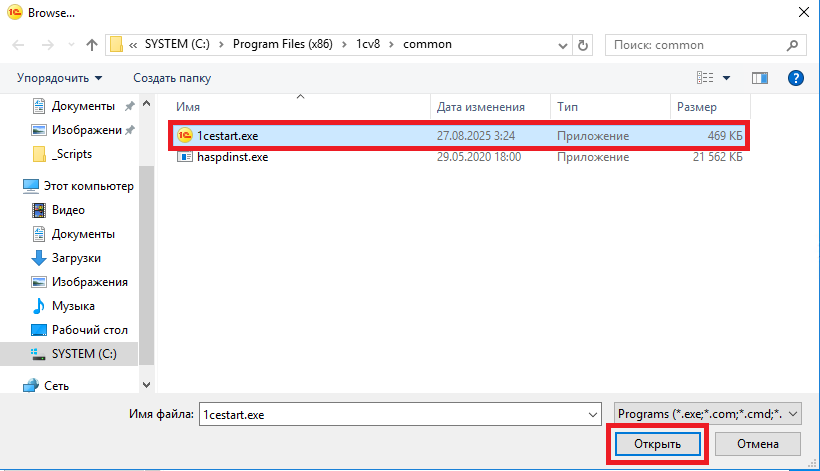Select Музыка in the navigation pane

coord(73,306)
